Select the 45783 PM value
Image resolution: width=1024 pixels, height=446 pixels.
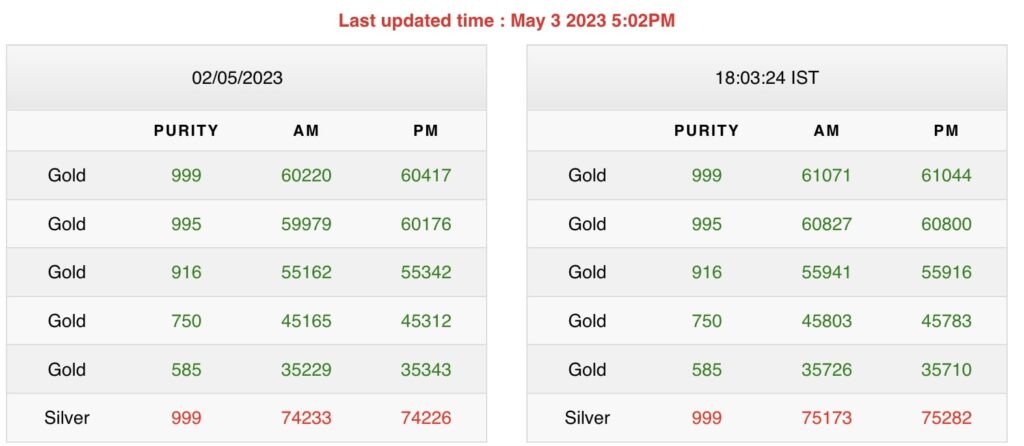pyautogui.click(x=946, y=321)
